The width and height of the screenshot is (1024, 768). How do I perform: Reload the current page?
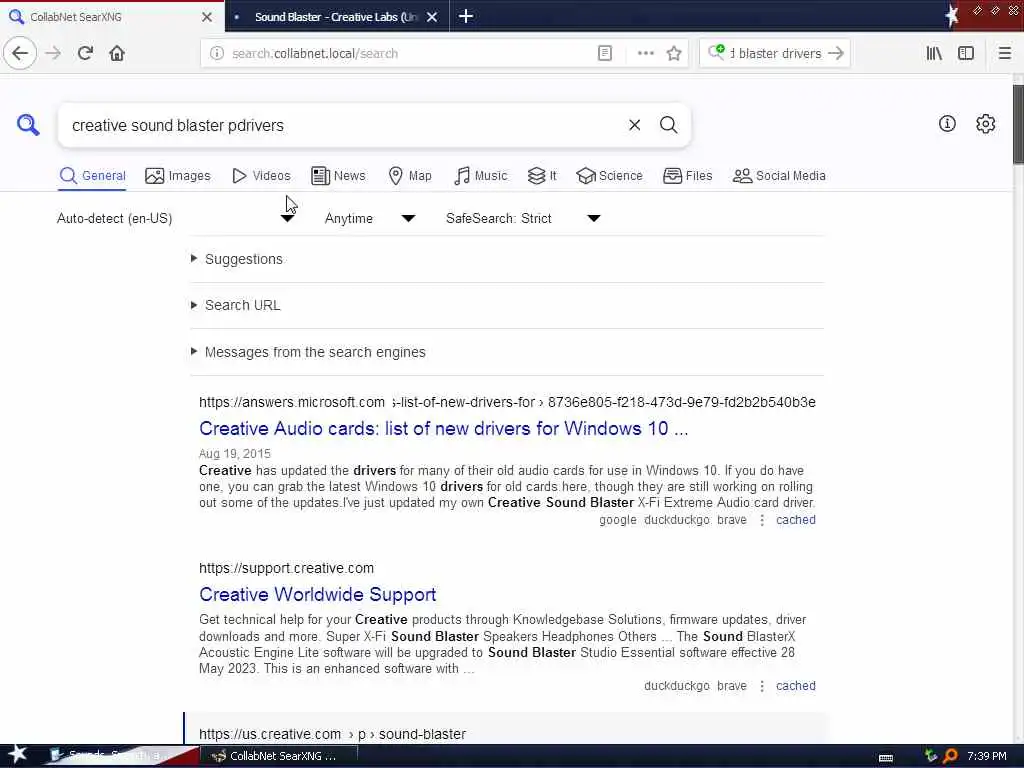pyautogui.click(x=85, y=53)
